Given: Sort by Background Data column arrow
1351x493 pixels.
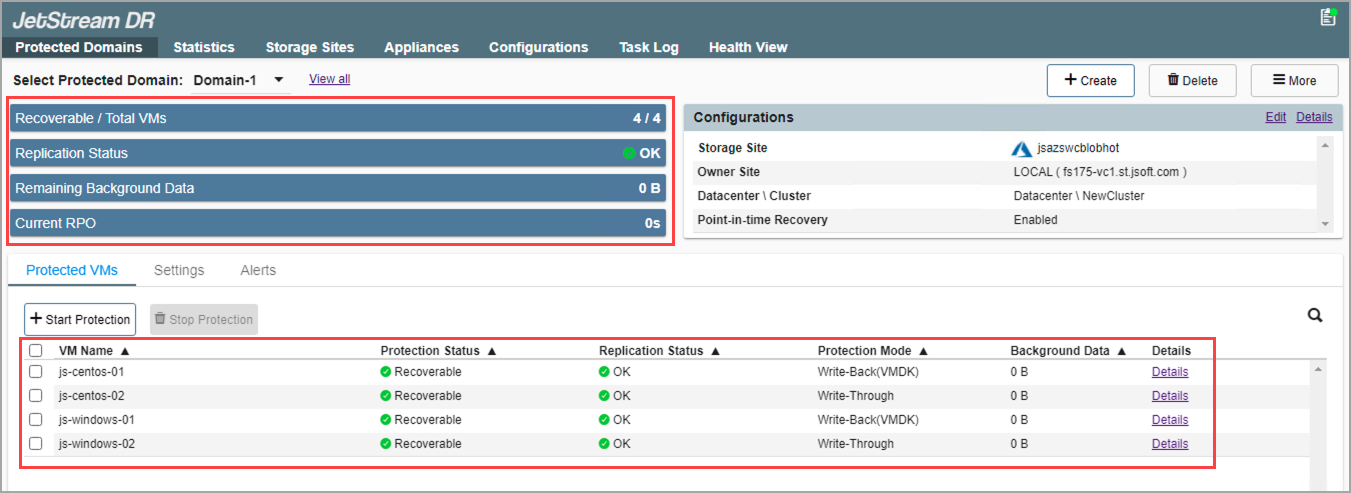Looking at the screenshot, I should [1122, 351].
